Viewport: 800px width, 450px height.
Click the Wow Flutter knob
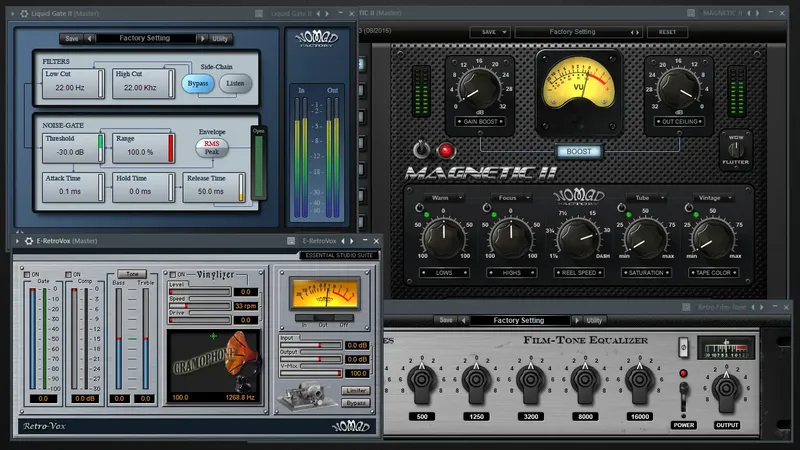[x=735, y=149]
